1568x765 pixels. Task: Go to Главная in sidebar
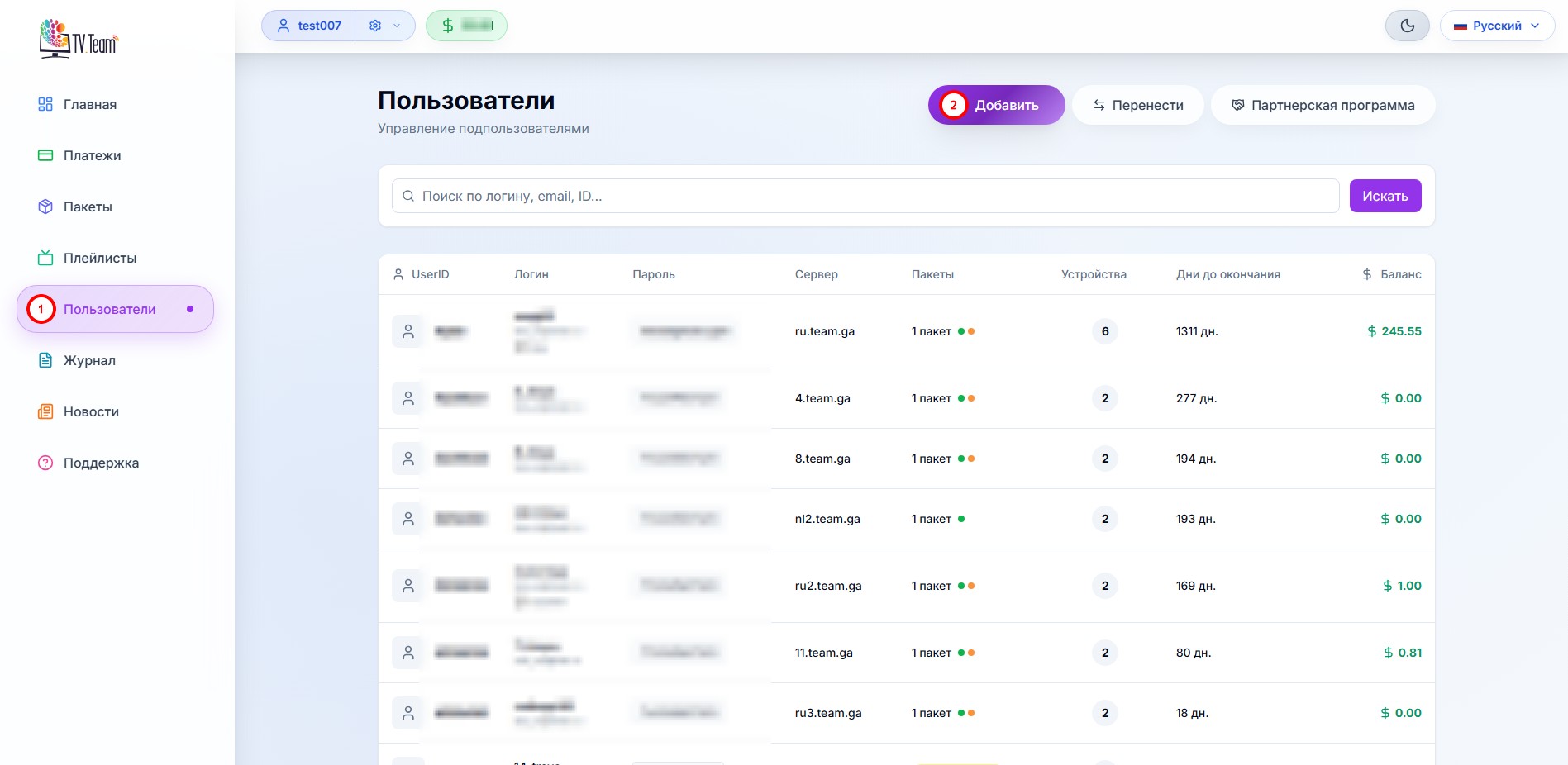click(89, 104)
